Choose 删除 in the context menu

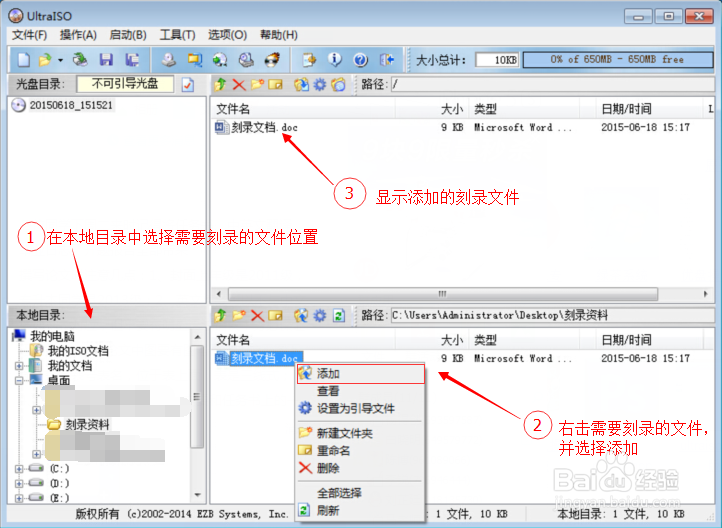359,468
